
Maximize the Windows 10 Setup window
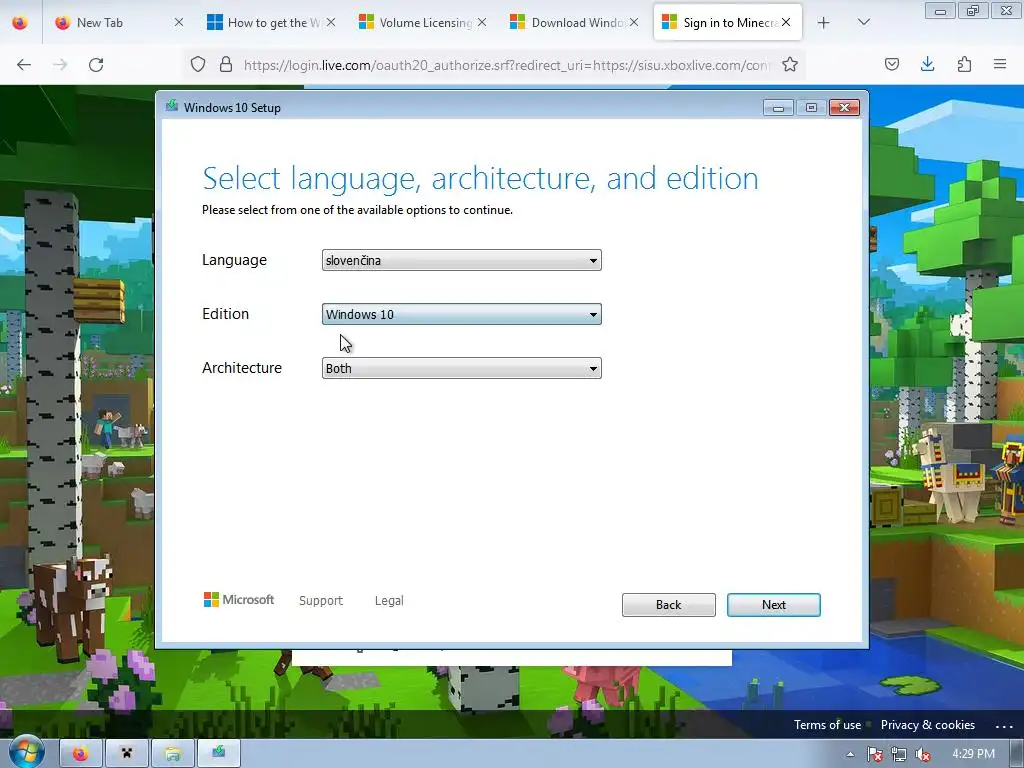click(811, 108)
